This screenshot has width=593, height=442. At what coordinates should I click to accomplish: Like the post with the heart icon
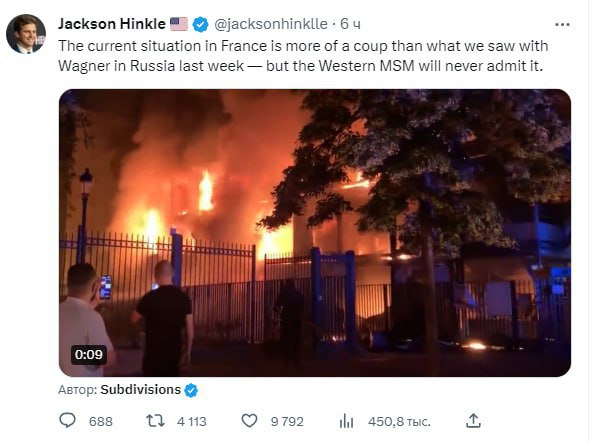249,421
